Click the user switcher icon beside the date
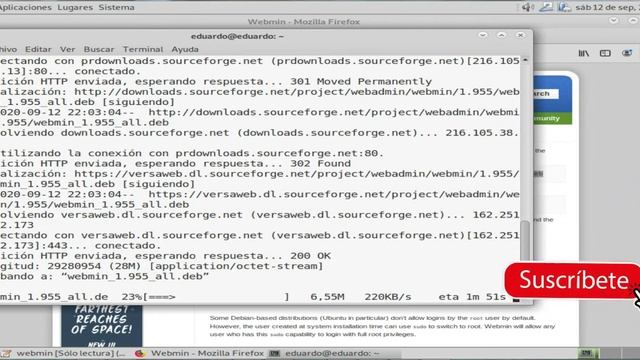 click(x=564, y=7)
